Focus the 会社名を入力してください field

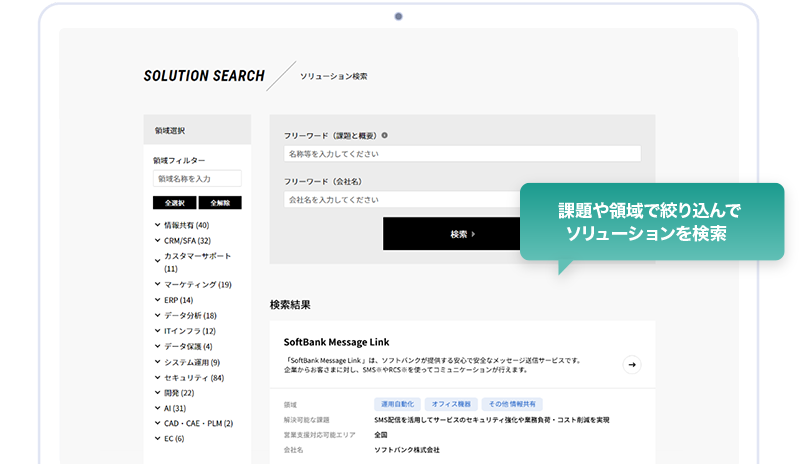[402, 200]
